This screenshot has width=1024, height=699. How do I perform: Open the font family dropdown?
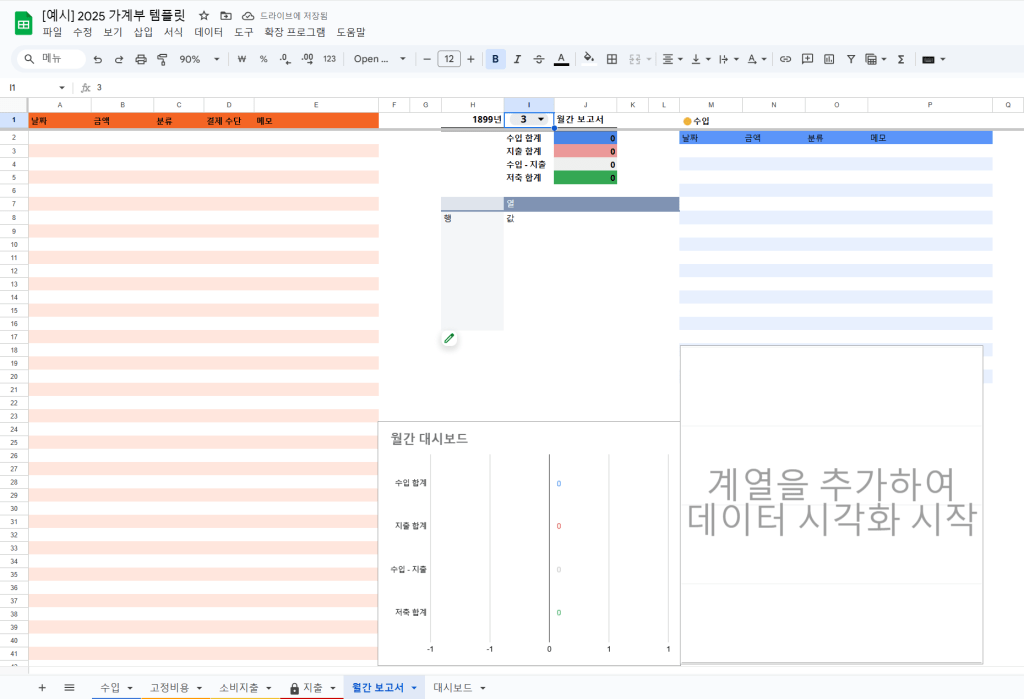coord(380,59)
